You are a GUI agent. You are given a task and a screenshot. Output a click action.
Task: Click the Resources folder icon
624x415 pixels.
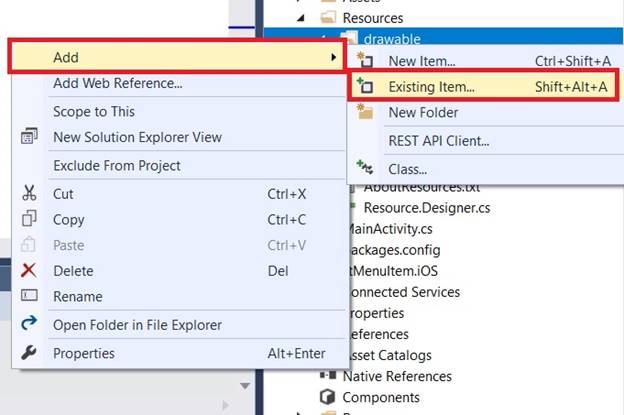(328, 17)
